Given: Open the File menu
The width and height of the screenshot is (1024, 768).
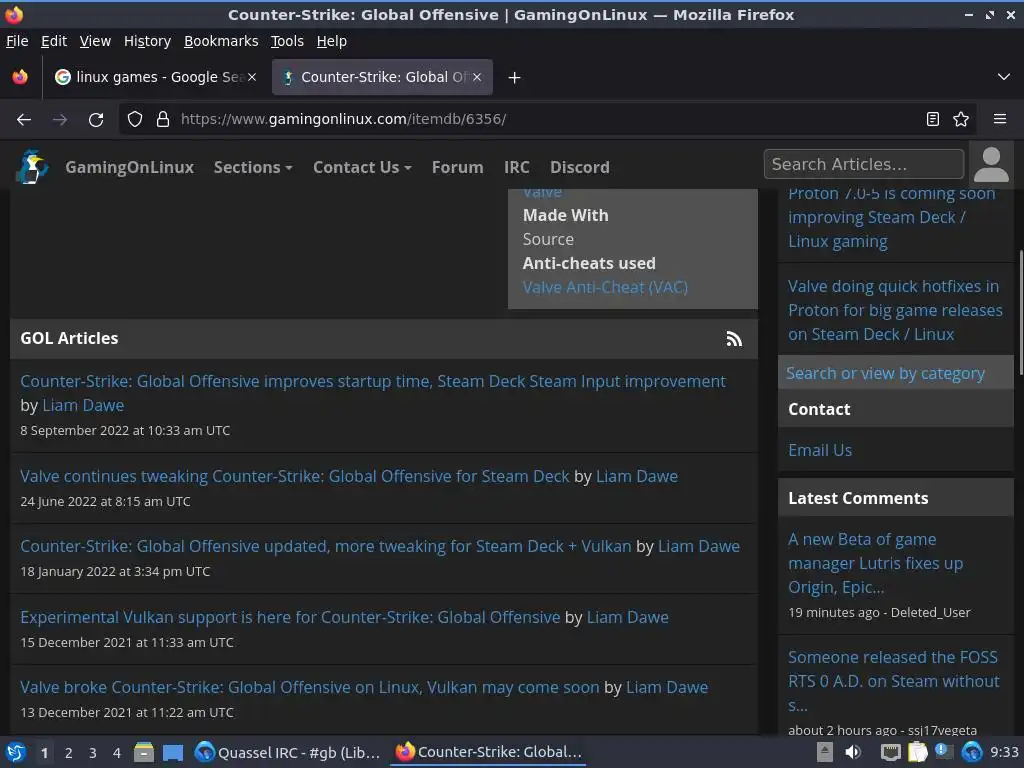Looking at the screenshot, I should [17, 41].
